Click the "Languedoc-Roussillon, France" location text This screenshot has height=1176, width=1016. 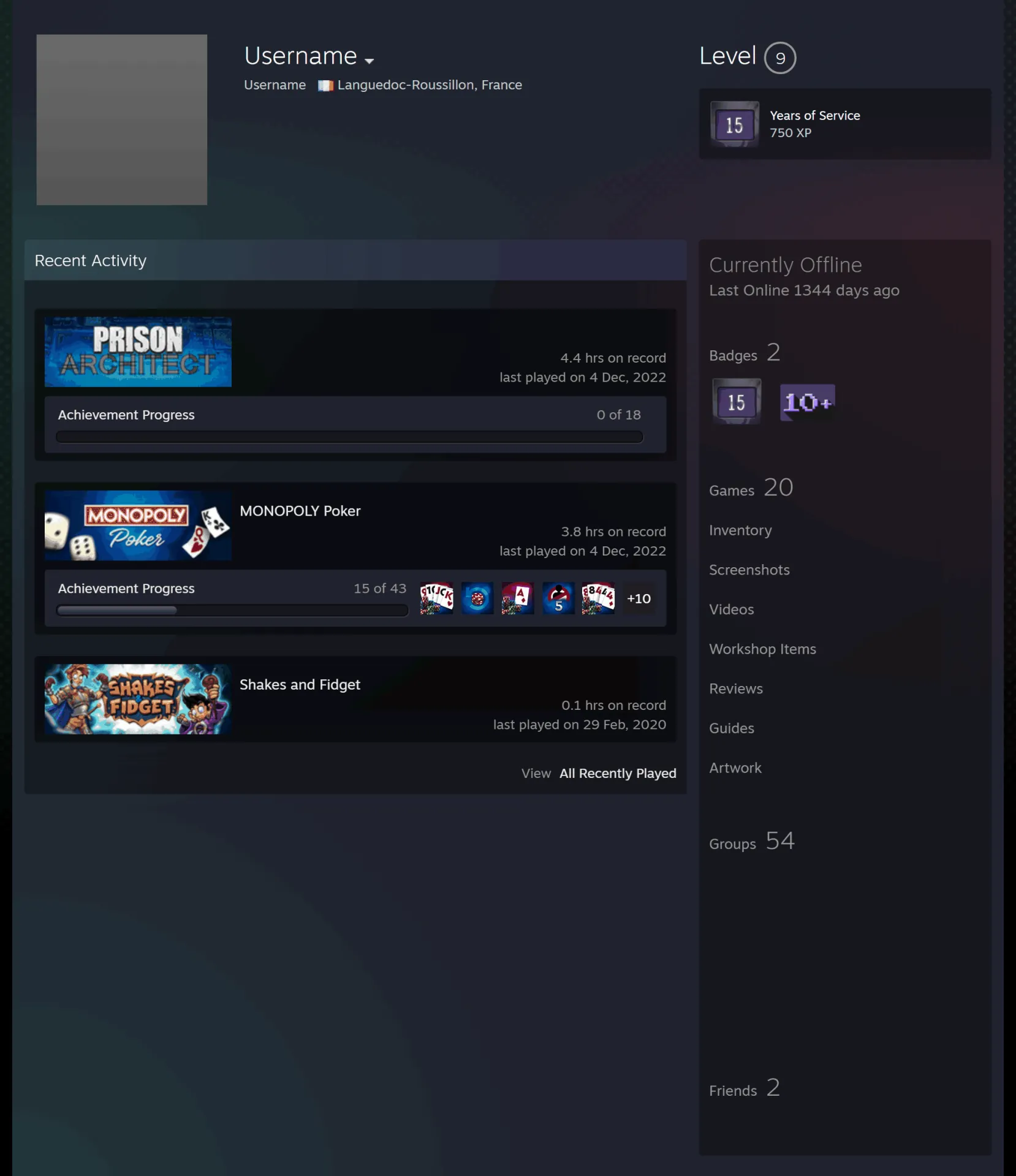tap(430, 85)
